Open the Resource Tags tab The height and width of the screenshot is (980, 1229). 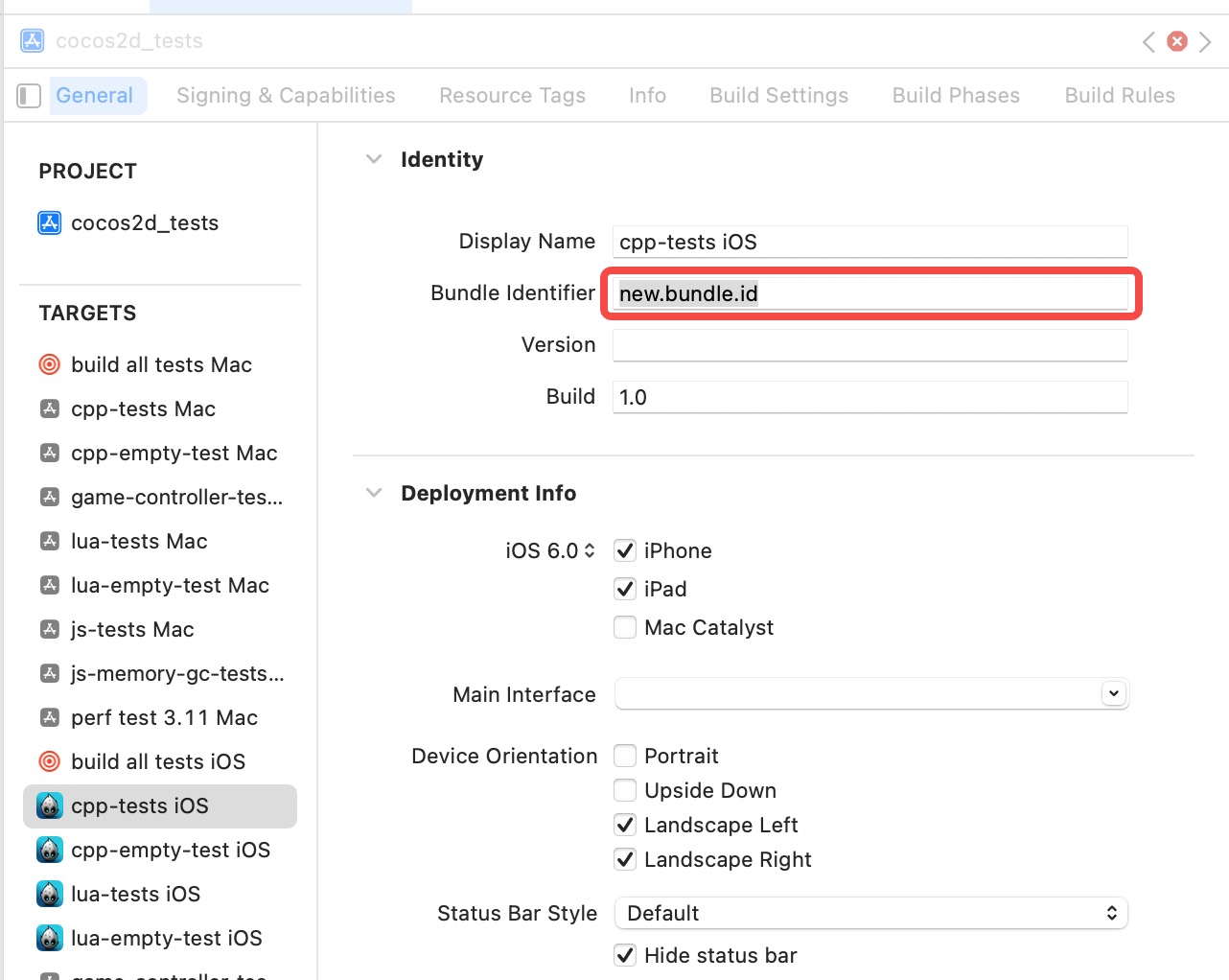point(513,96)
